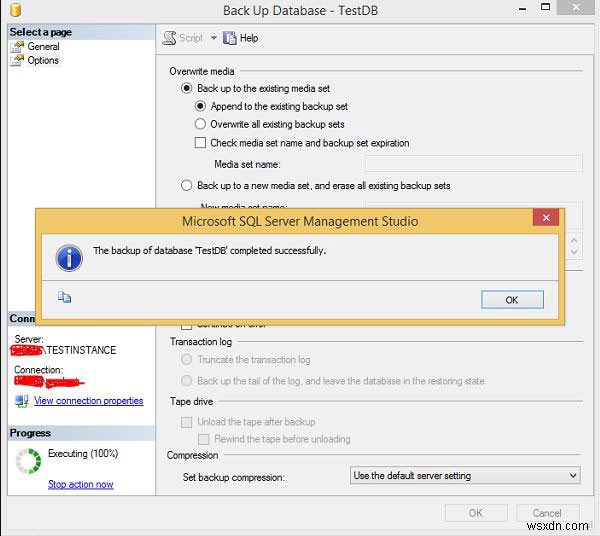Click View connection properties link
Screen dimensions: 600x536
click(x=88, y=401)
